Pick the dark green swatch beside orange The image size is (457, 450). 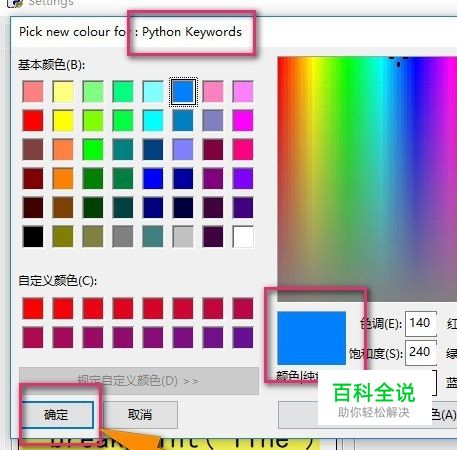(93, 178)
